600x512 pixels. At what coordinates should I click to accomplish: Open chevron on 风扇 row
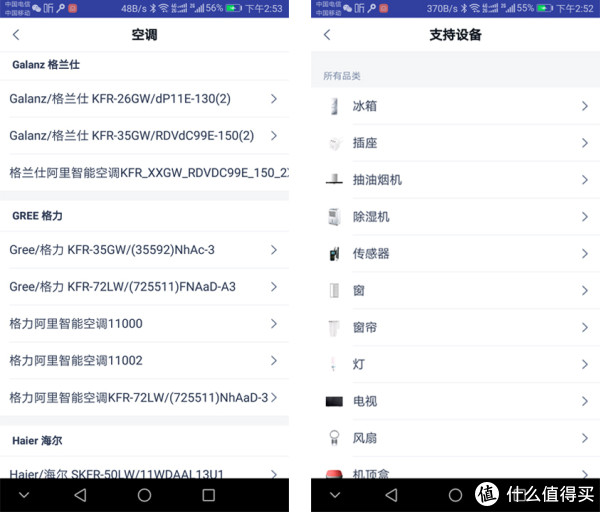coord(585,438)
